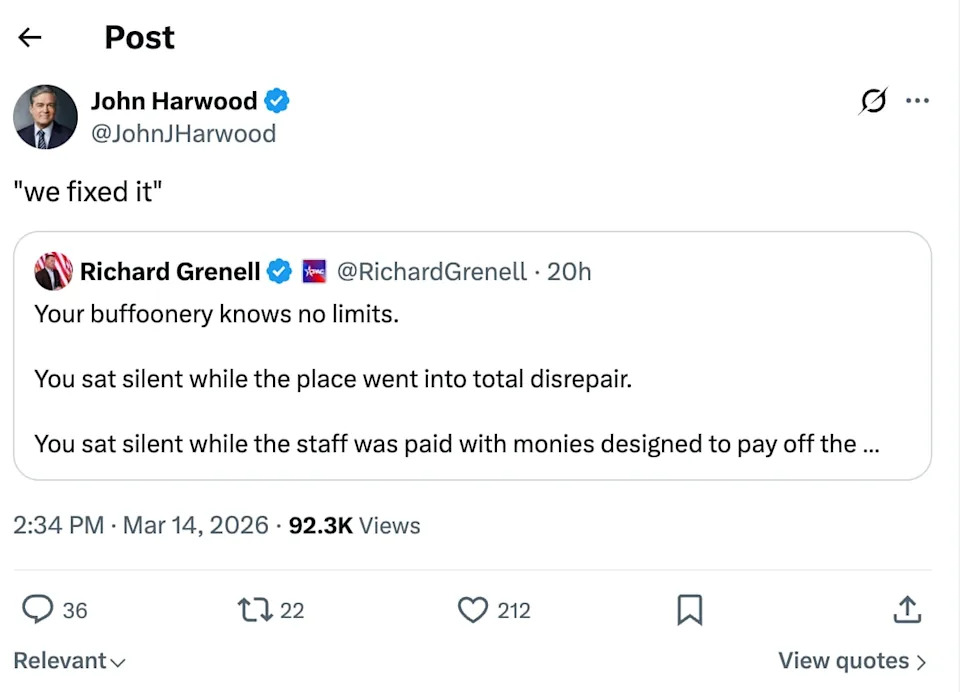This screenshot has height=692, width=960.
Task: Open the 92.3K Views link
Action: click(x=350, y=525)
